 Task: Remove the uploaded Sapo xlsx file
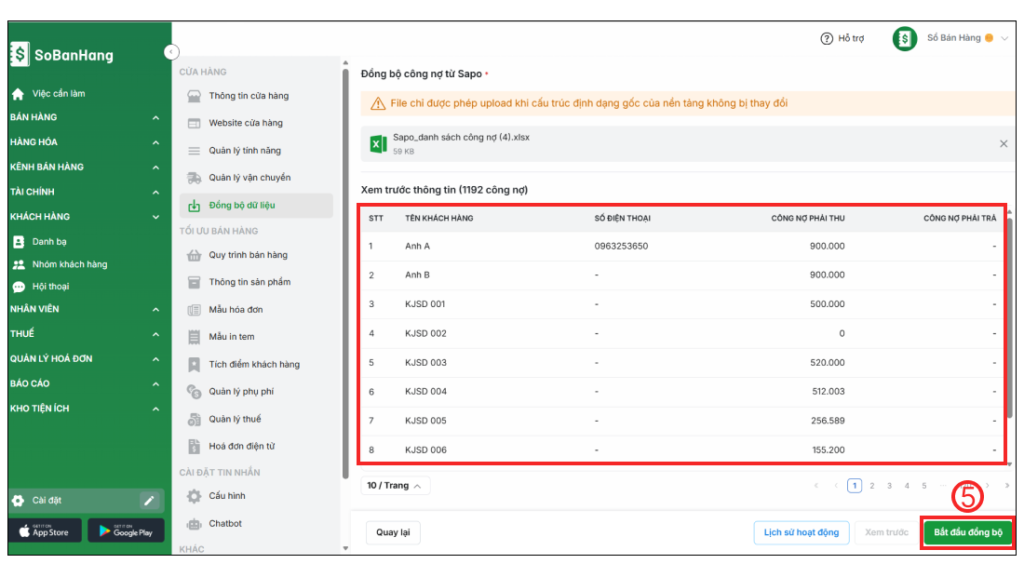[x=1003, y=144]
